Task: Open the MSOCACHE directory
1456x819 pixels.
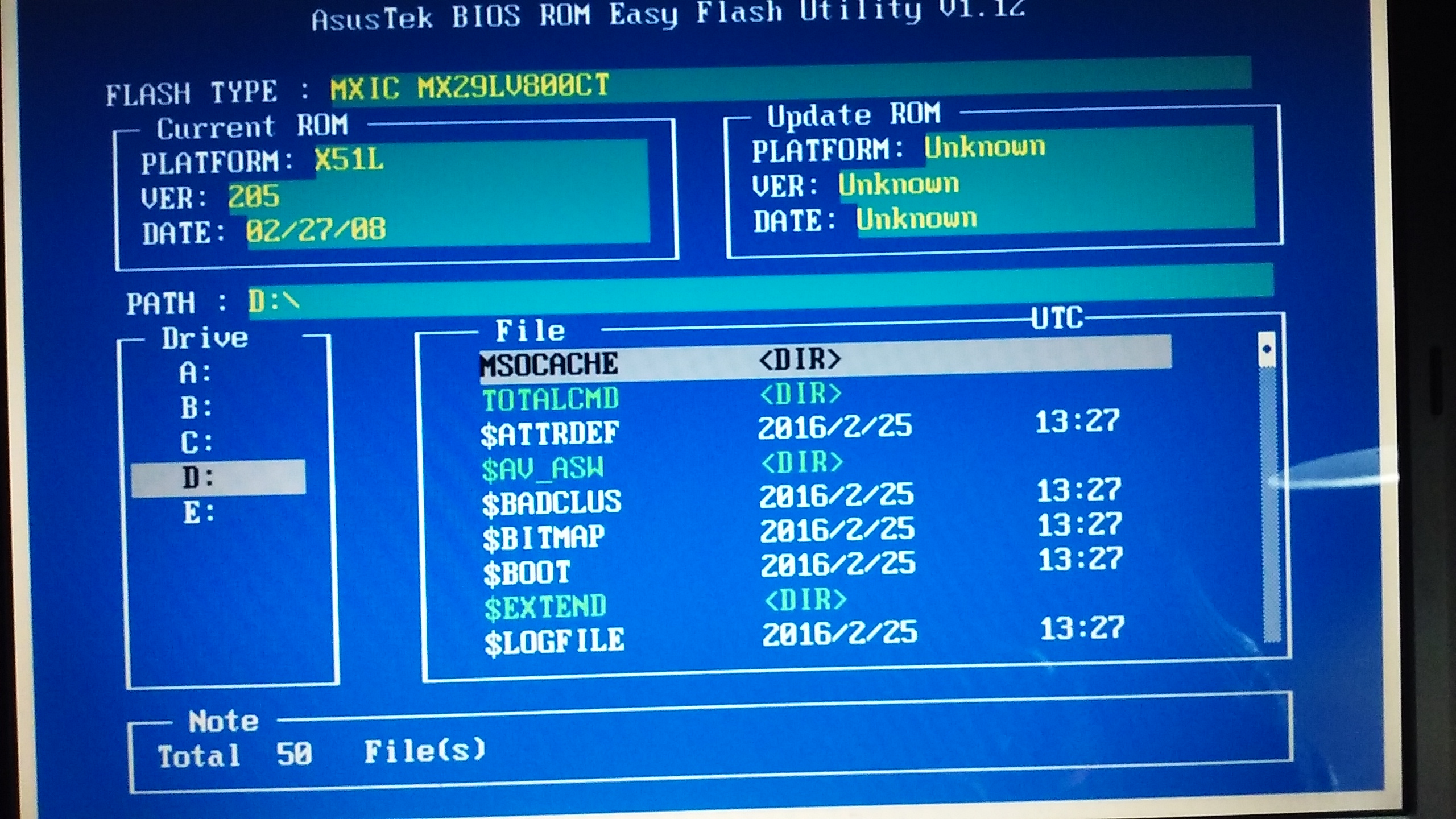Action: click(x=549, y=364)
